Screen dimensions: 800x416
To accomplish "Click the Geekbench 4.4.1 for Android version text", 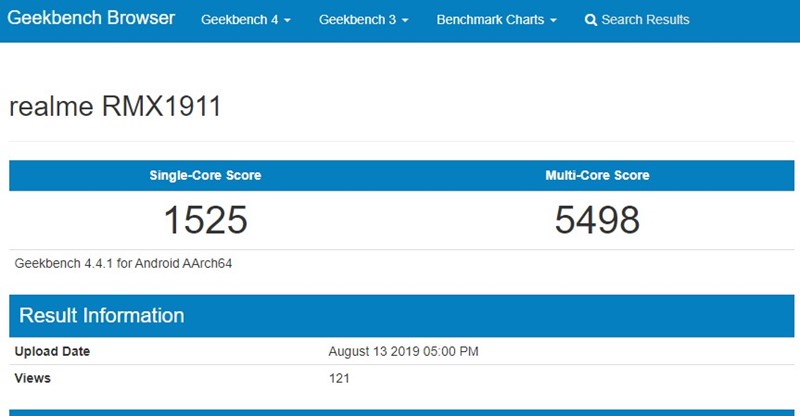I will tap(125, 264).
